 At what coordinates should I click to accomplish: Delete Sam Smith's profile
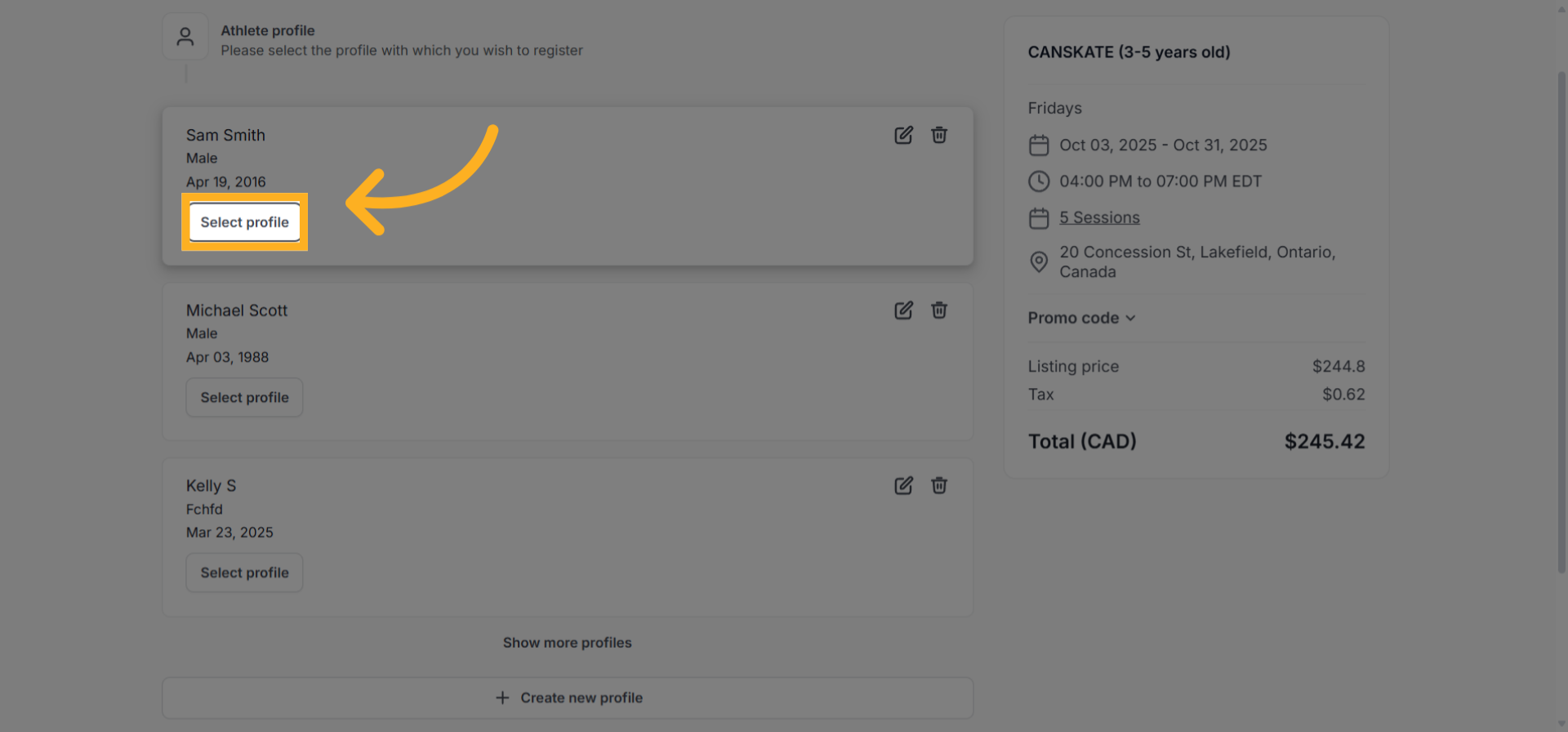(939, 135)
